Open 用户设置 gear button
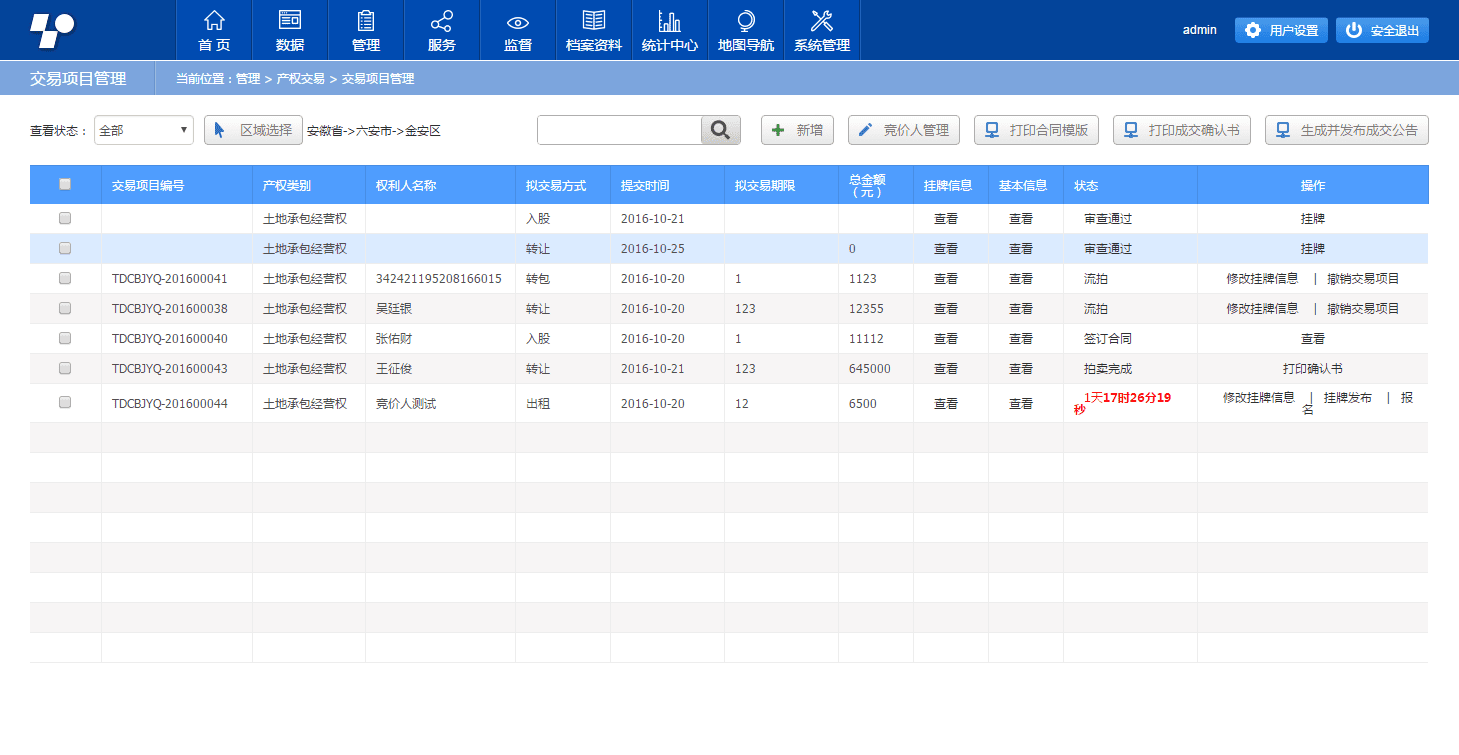Viewport: 1459px width, 755px height. tap(1282, 30)
